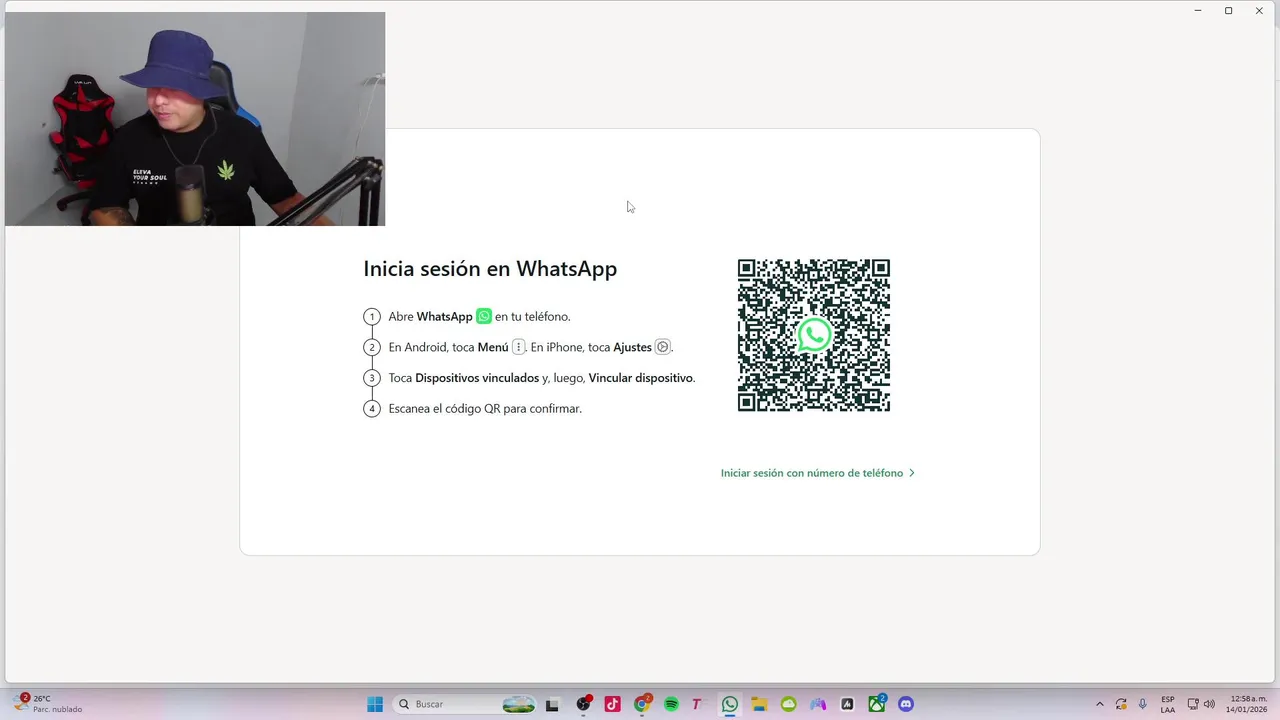Screen dimensions: 1280x720
Task: Click the 'Dispositivos vinculados' text
Action: pyautogui.click(x=477, y=378)
